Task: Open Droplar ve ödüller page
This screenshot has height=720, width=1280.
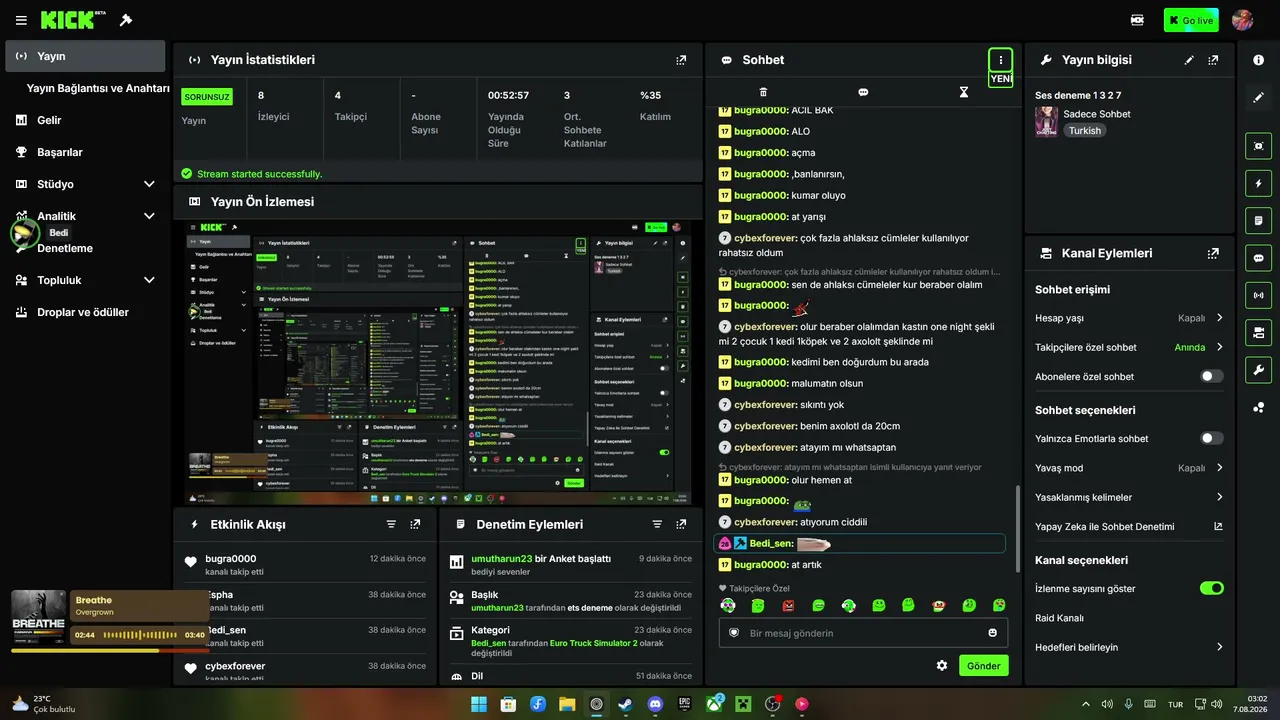Action: 85,312
